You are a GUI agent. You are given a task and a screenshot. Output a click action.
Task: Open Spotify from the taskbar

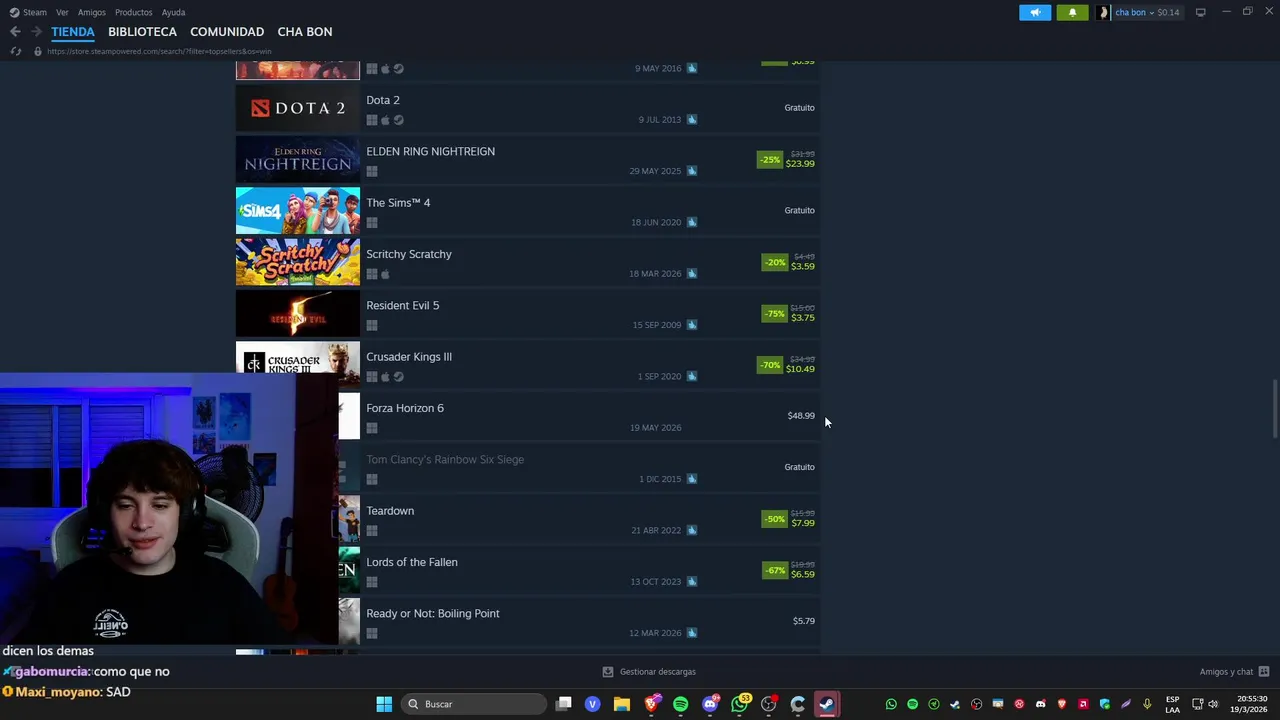(681, 704)
